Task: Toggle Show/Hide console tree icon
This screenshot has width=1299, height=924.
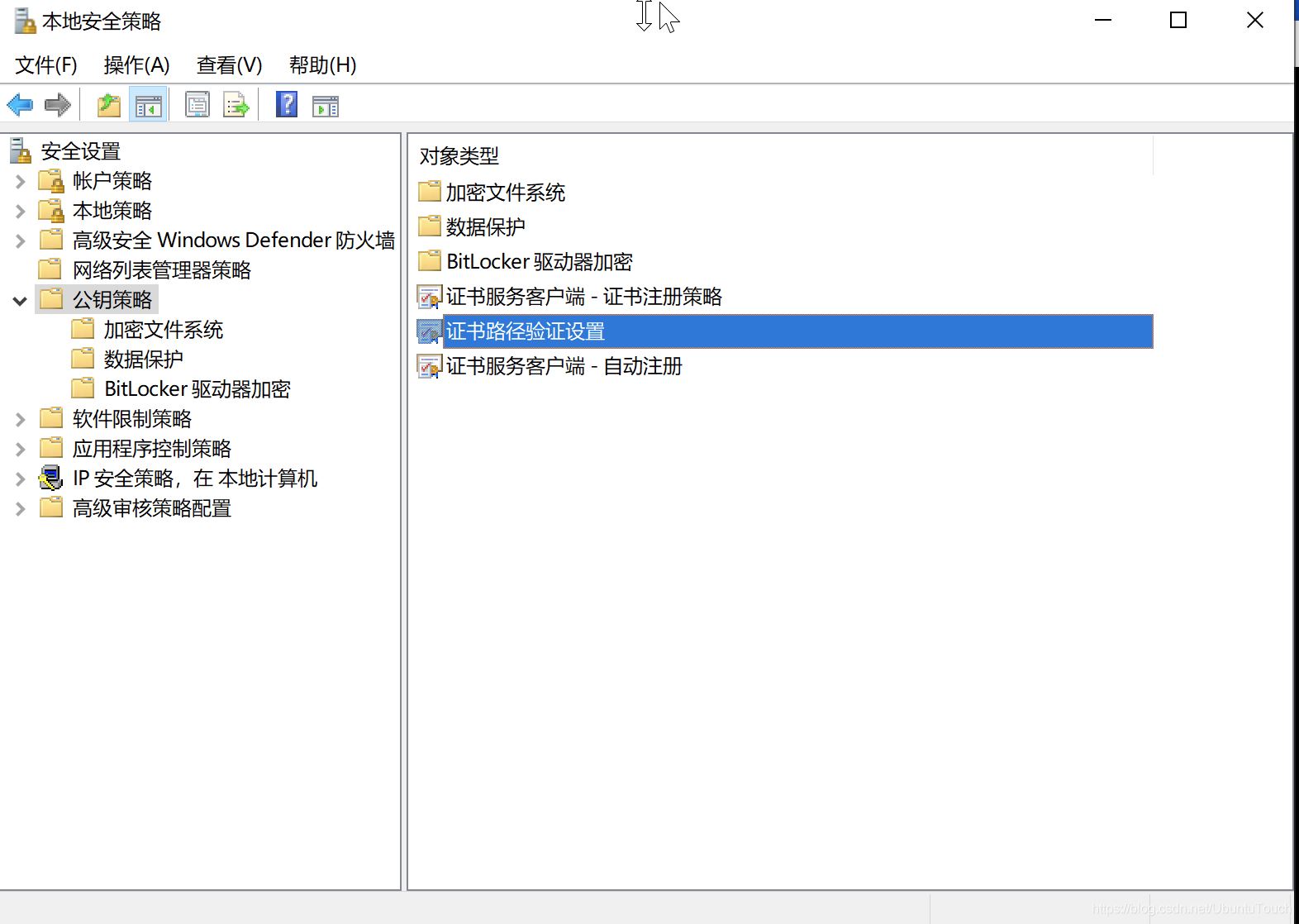Action: [149, 105]
